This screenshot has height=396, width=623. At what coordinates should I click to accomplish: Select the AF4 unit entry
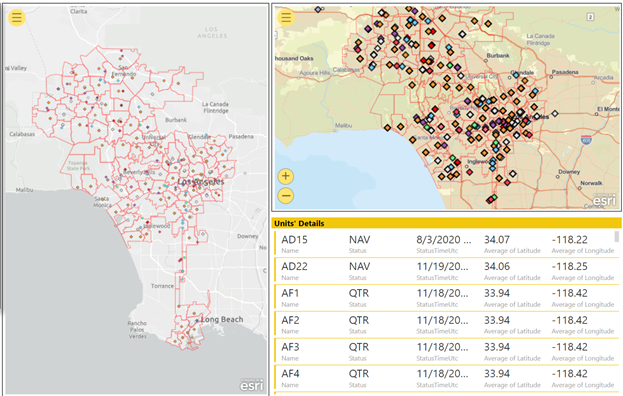445,378
